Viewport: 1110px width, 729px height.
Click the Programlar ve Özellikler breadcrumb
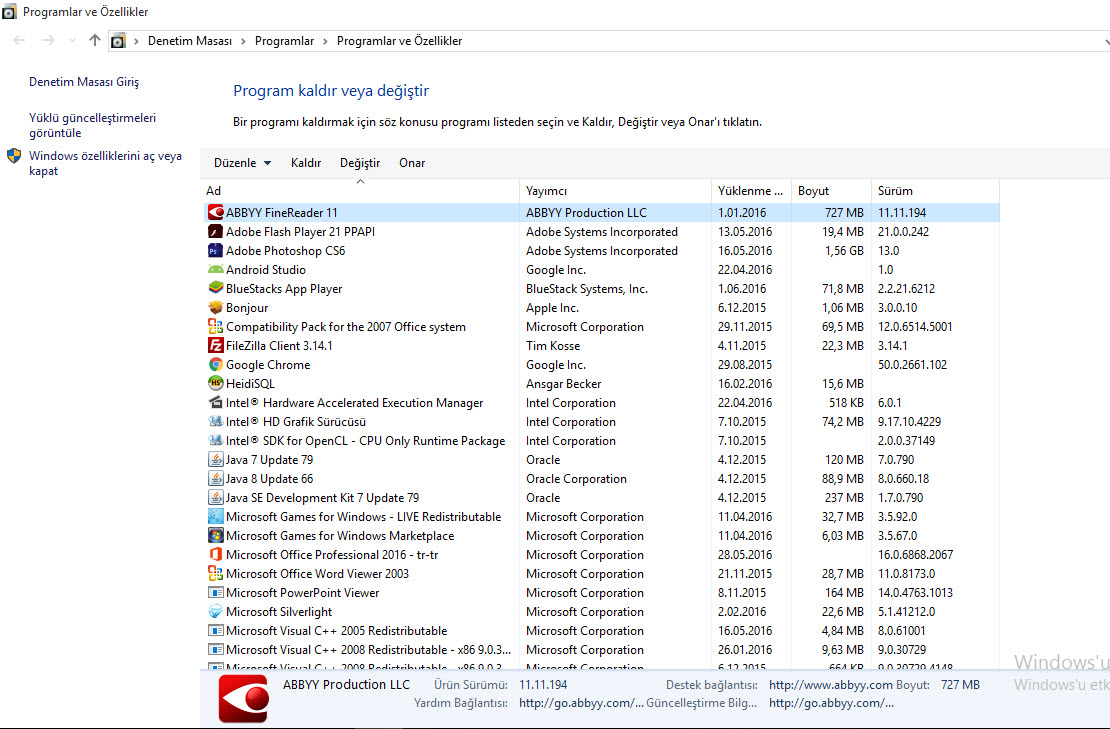pyautogui.click(x=399, y=41)
